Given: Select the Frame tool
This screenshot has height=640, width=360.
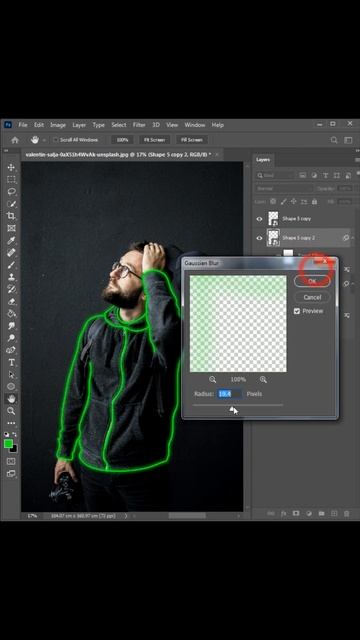Looking at the screenshot, I should point(11,228).
